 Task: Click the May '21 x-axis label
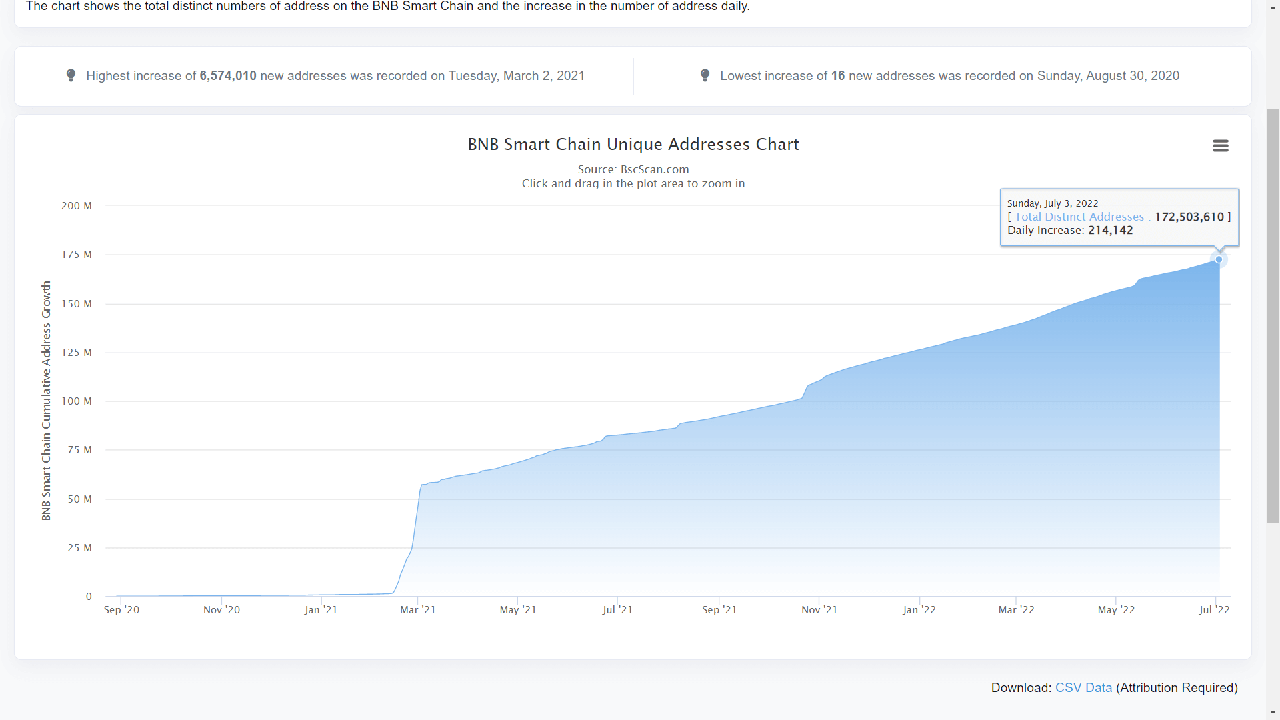[517, 609]
